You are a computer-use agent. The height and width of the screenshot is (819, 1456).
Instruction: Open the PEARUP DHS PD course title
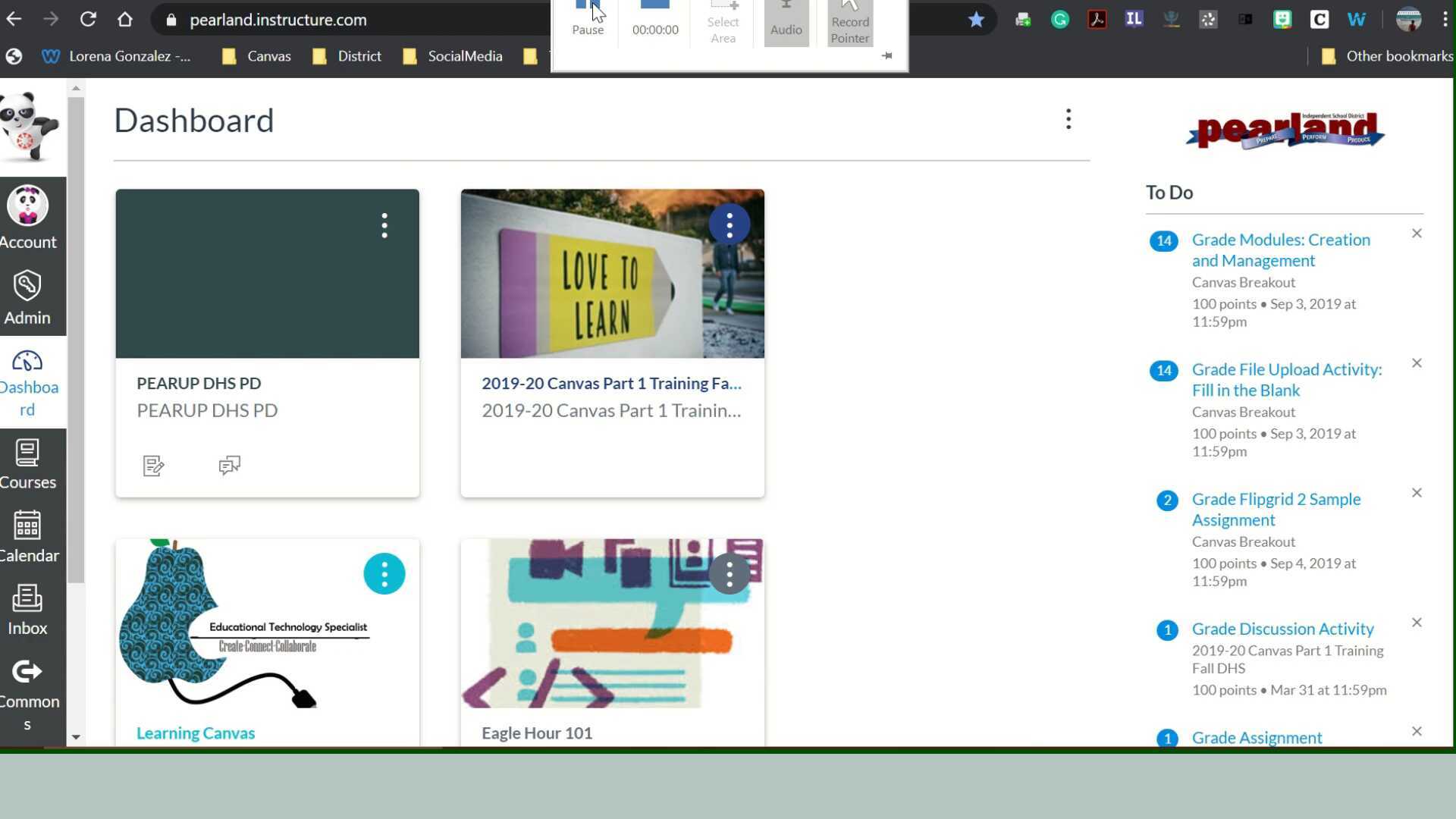pos(199,384)
